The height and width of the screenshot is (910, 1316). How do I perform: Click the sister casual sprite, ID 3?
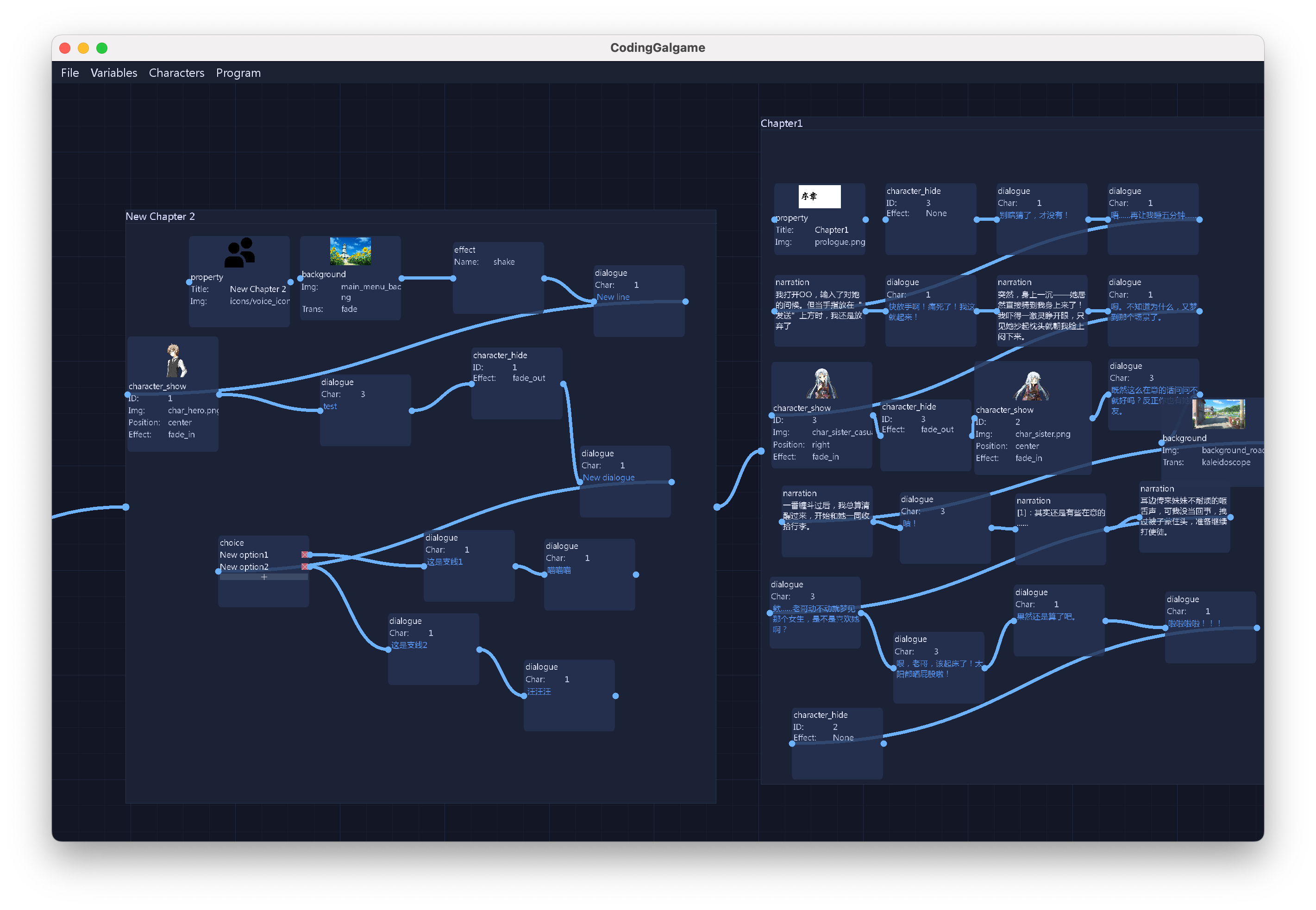tap(821, 384)
